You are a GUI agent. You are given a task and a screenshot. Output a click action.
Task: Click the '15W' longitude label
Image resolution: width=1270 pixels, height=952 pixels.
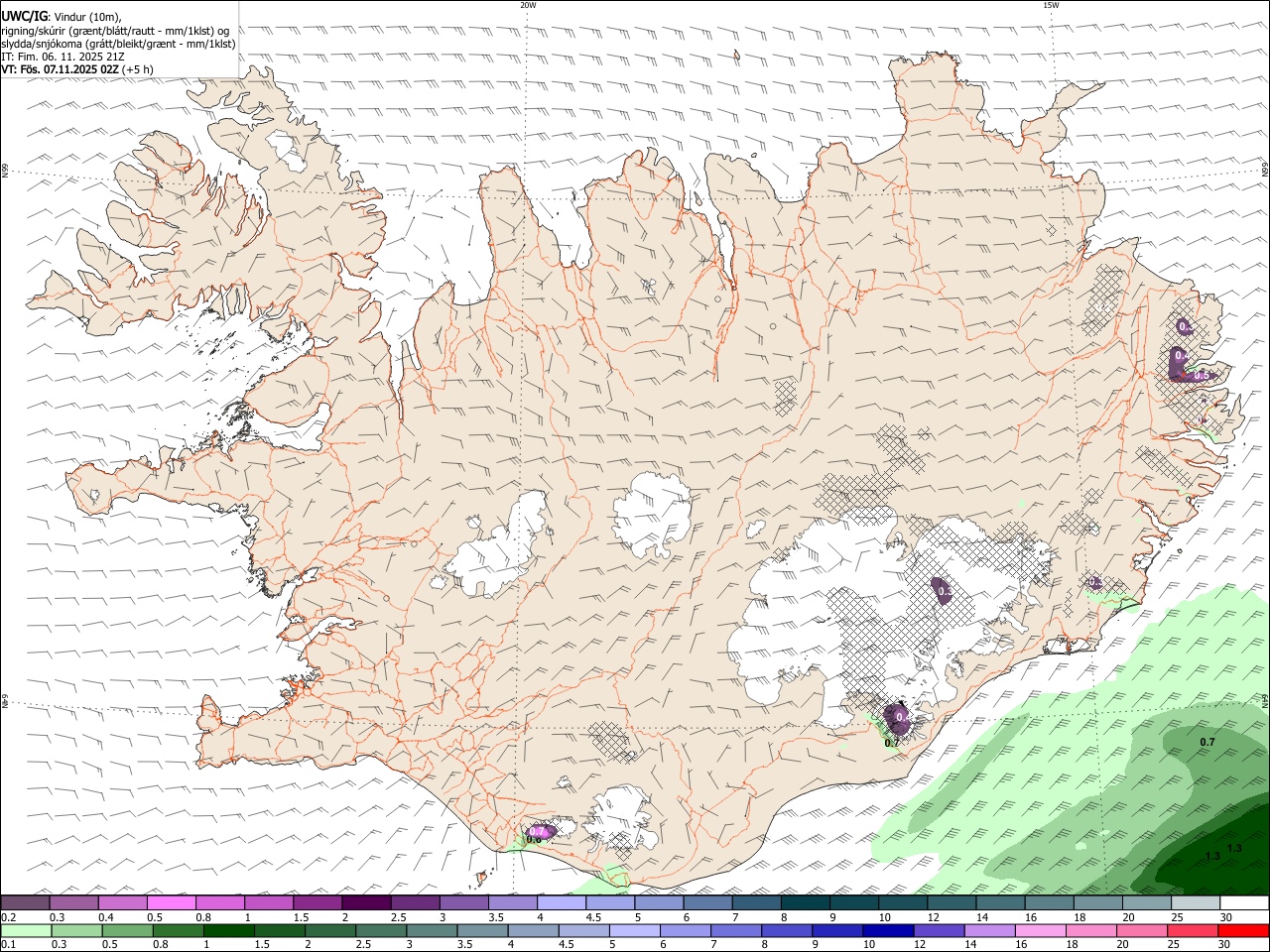1051,5
